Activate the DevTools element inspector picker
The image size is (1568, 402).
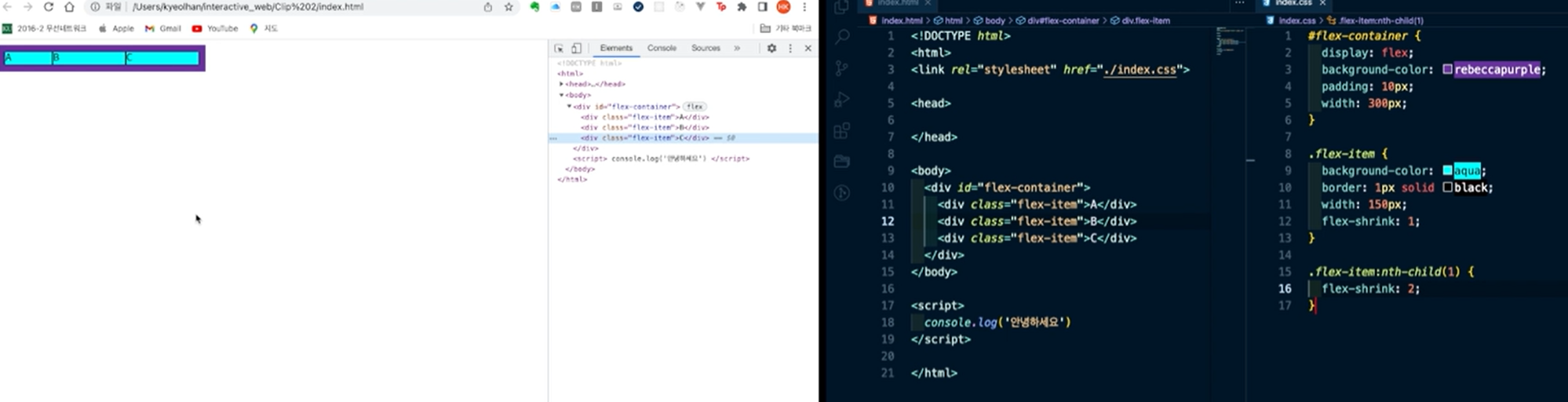click(559, 49)
